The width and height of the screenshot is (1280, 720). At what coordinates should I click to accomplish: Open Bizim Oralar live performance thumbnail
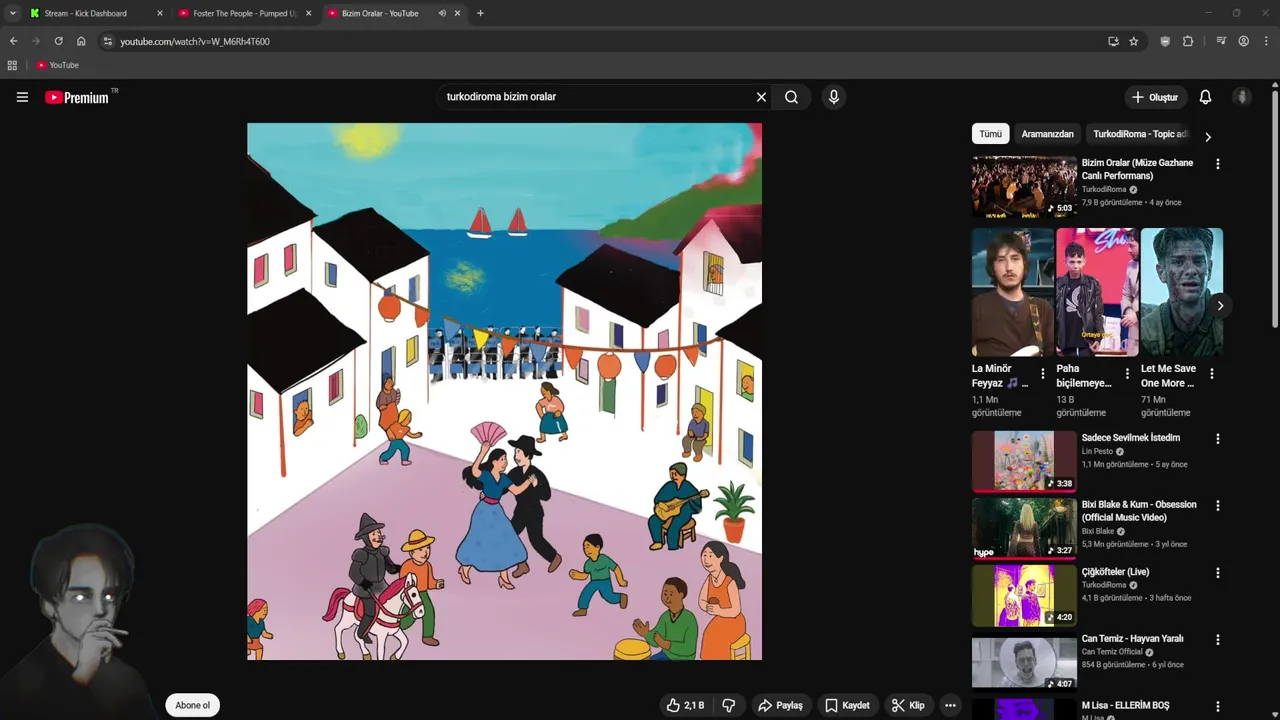click(1024, 186)
